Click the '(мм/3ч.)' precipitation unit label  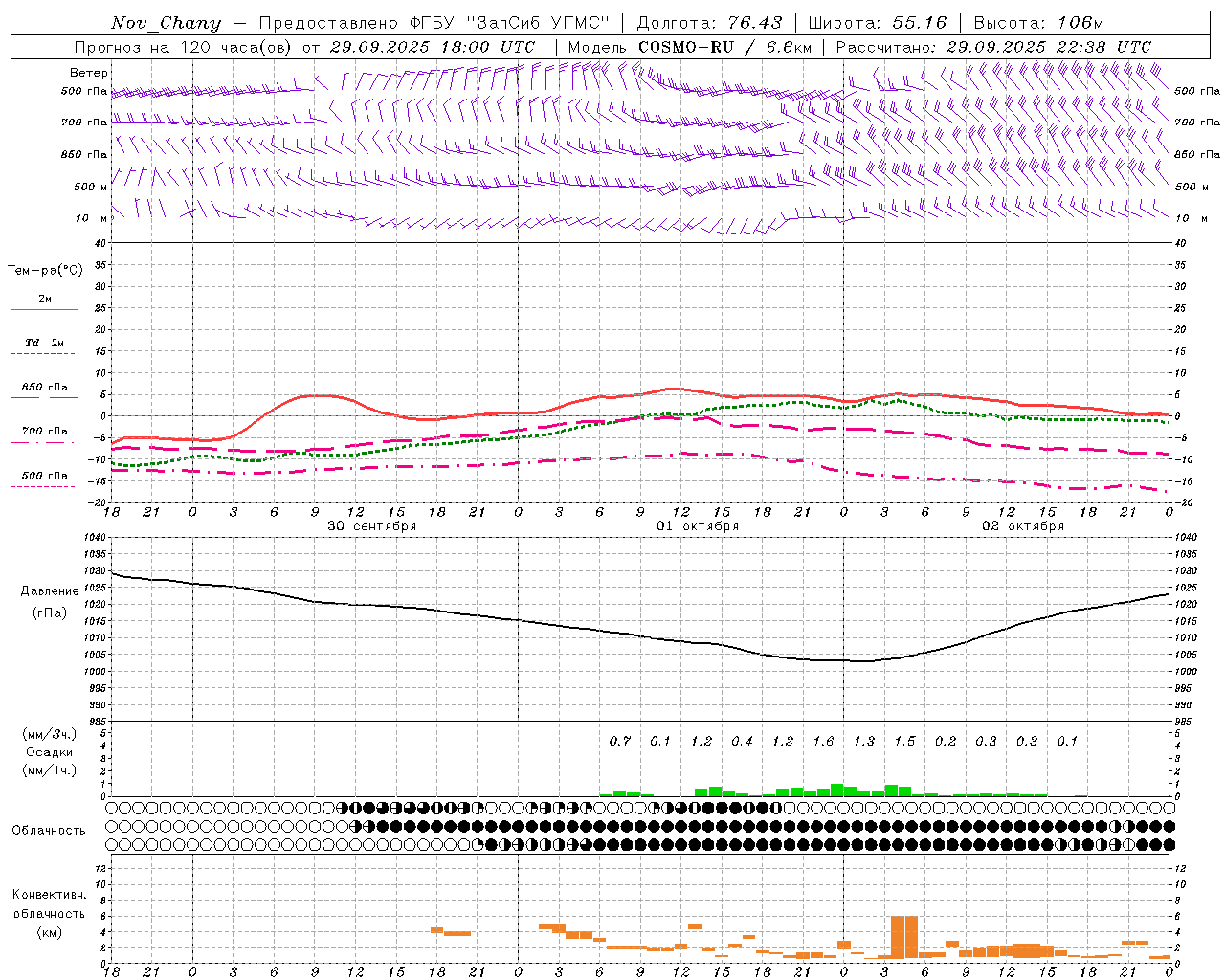pyautogui.click(x=49, y=735)
